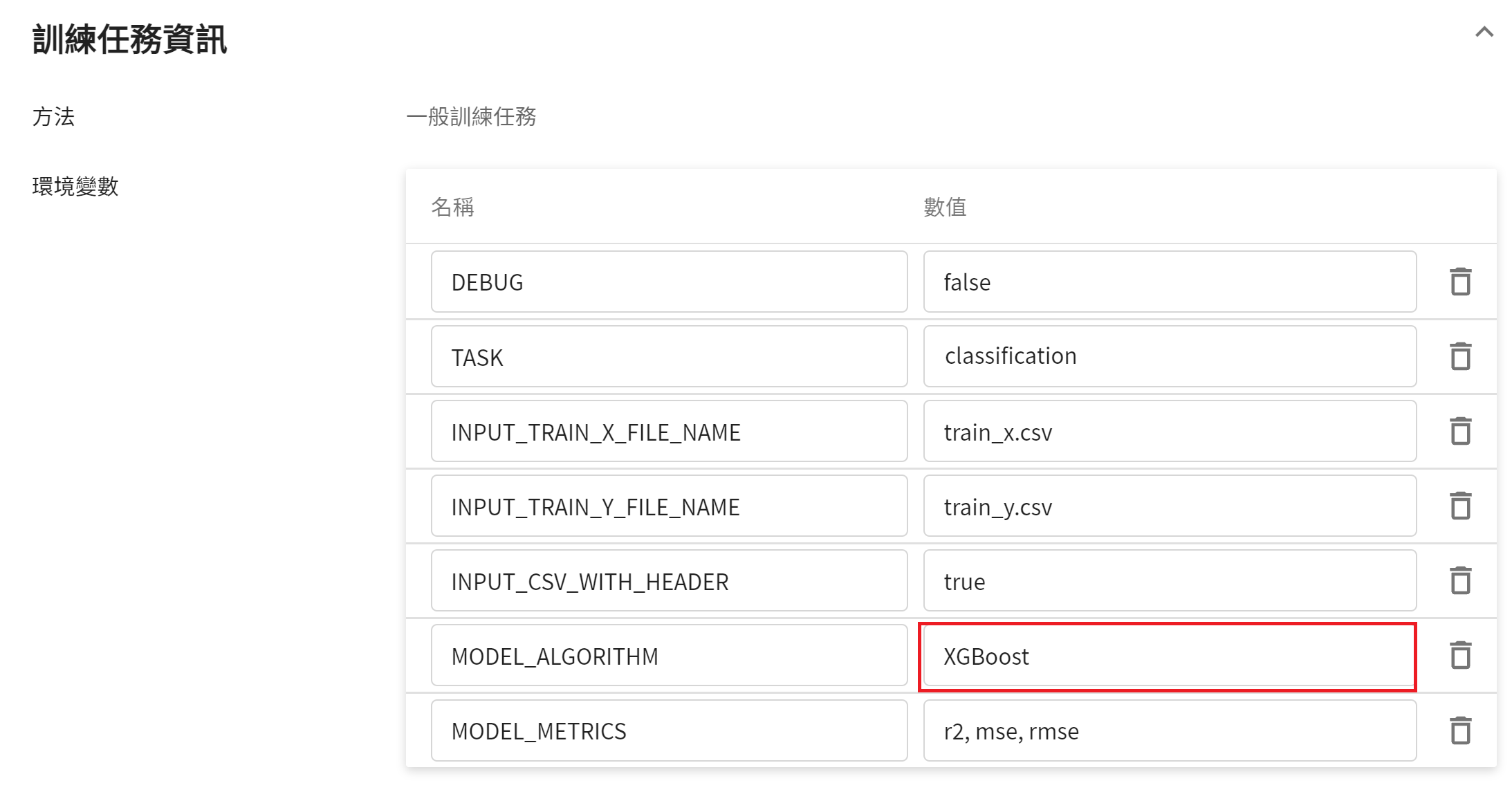Click the INPUT_CSV_WITH_HEADER name field
Screen dimensions: 1512x810
pos(668,580)
